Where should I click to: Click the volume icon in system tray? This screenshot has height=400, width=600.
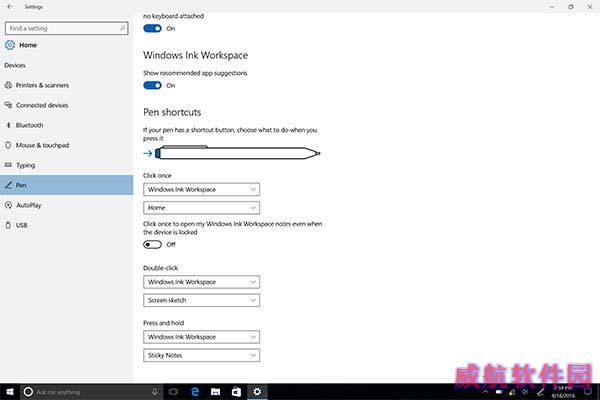(525, 392)
